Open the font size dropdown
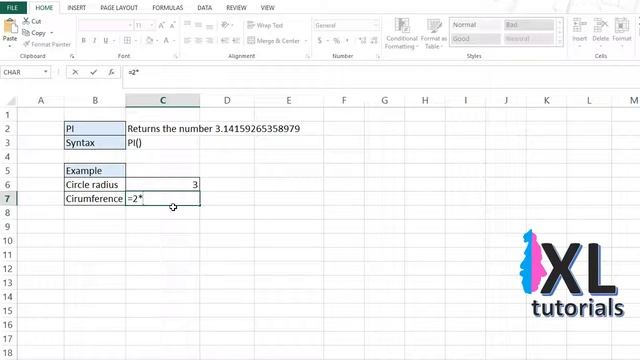The width and height of the screenshot is (640, 360). click(151, 25)
